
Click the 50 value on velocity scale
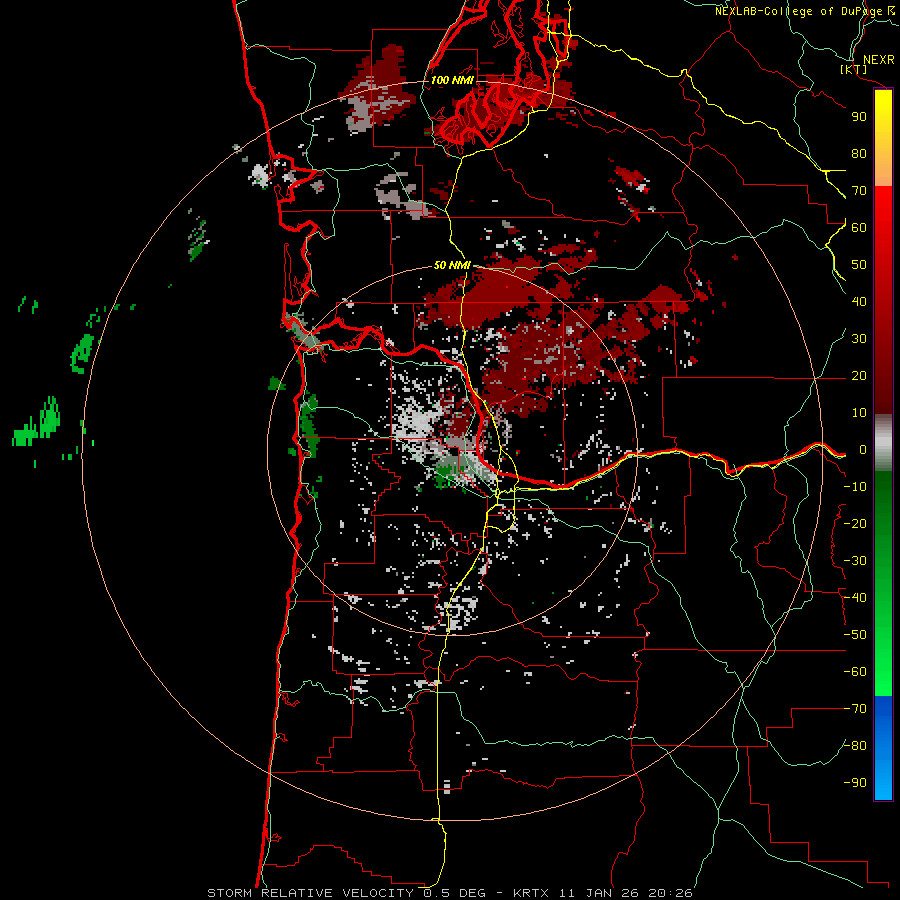click(x=859, y=265)
